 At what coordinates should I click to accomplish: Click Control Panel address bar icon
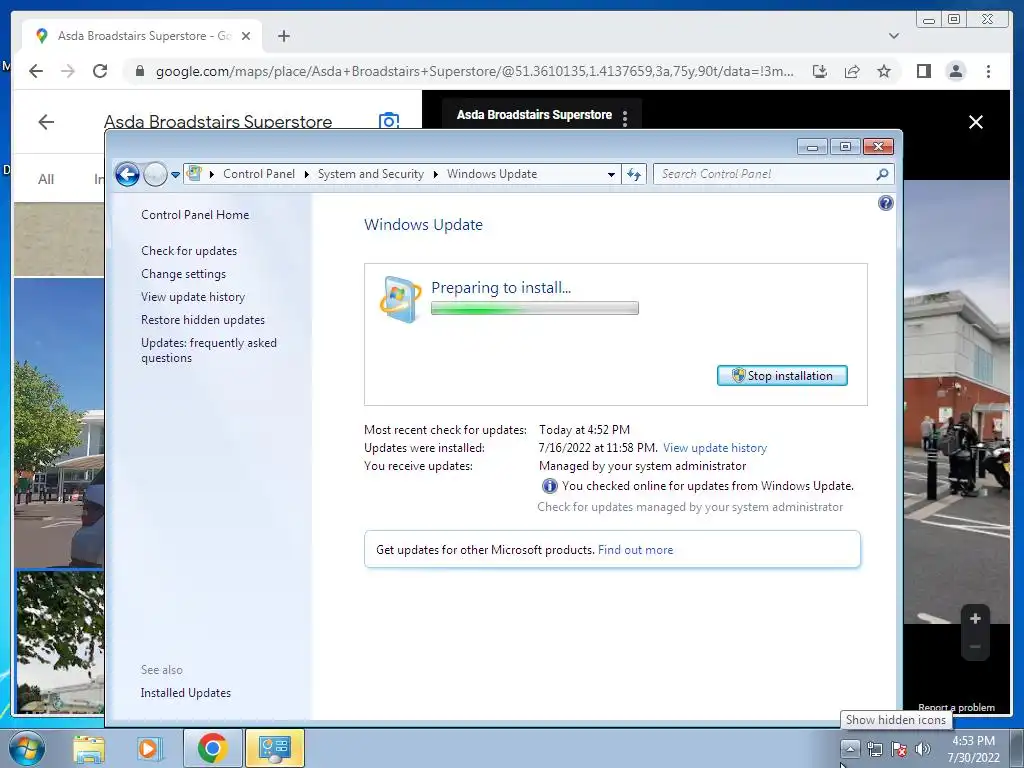coord(194,174)
